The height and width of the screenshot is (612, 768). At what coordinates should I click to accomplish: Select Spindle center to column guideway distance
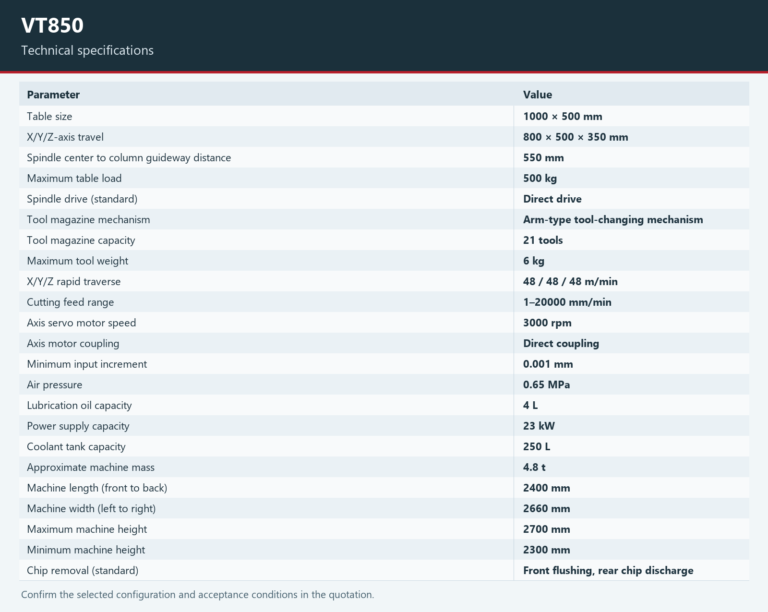click(129, 158)
